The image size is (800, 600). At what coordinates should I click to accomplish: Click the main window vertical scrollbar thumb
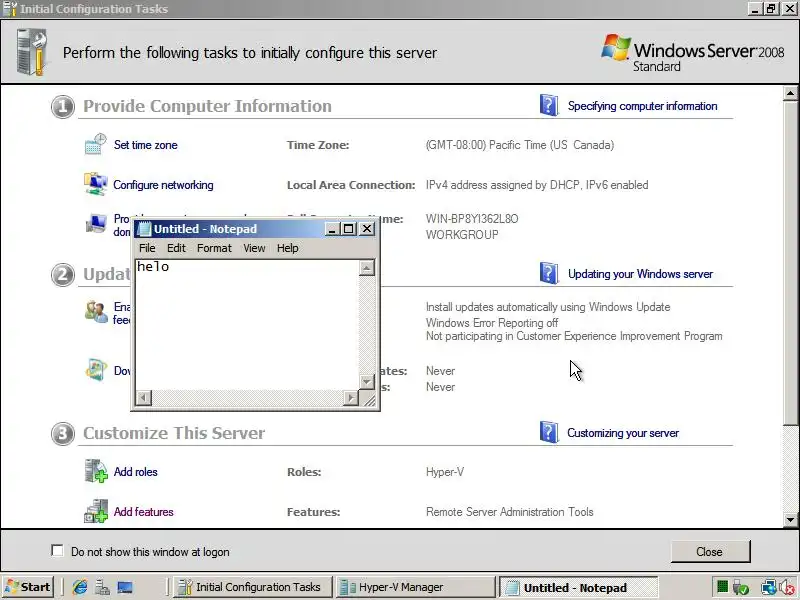(x=790, y=262)
